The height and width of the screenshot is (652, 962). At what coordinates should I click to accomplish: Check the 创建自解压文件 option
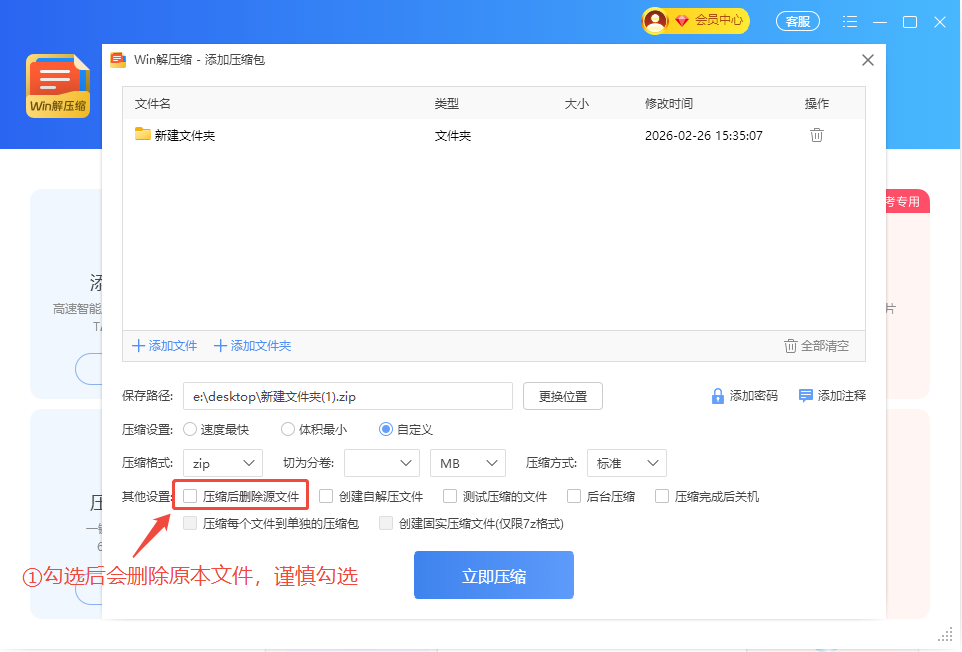(326, 496)
